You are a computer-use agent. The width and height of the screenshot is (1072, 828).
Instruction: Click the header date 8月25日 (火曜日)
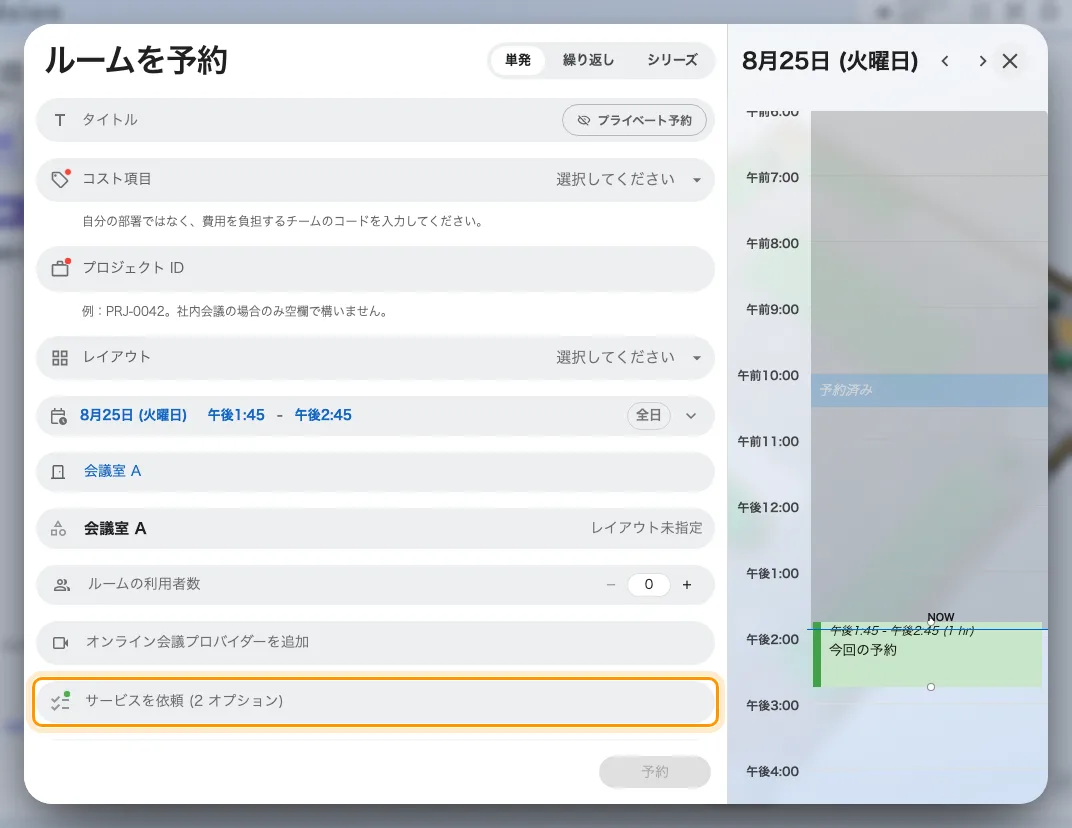pos(830,61)
